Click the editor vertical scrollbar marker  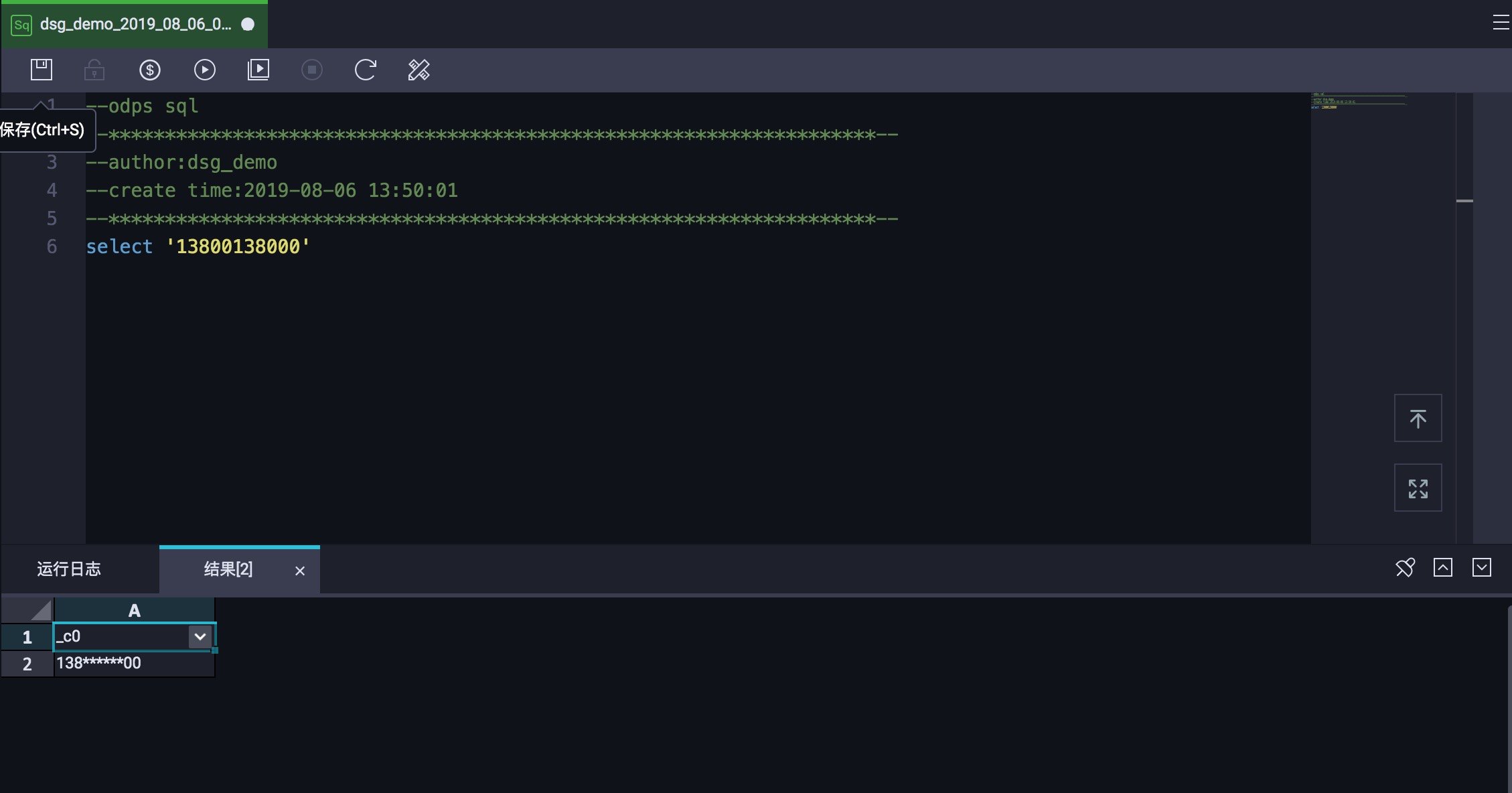(x=1464, y=201)
